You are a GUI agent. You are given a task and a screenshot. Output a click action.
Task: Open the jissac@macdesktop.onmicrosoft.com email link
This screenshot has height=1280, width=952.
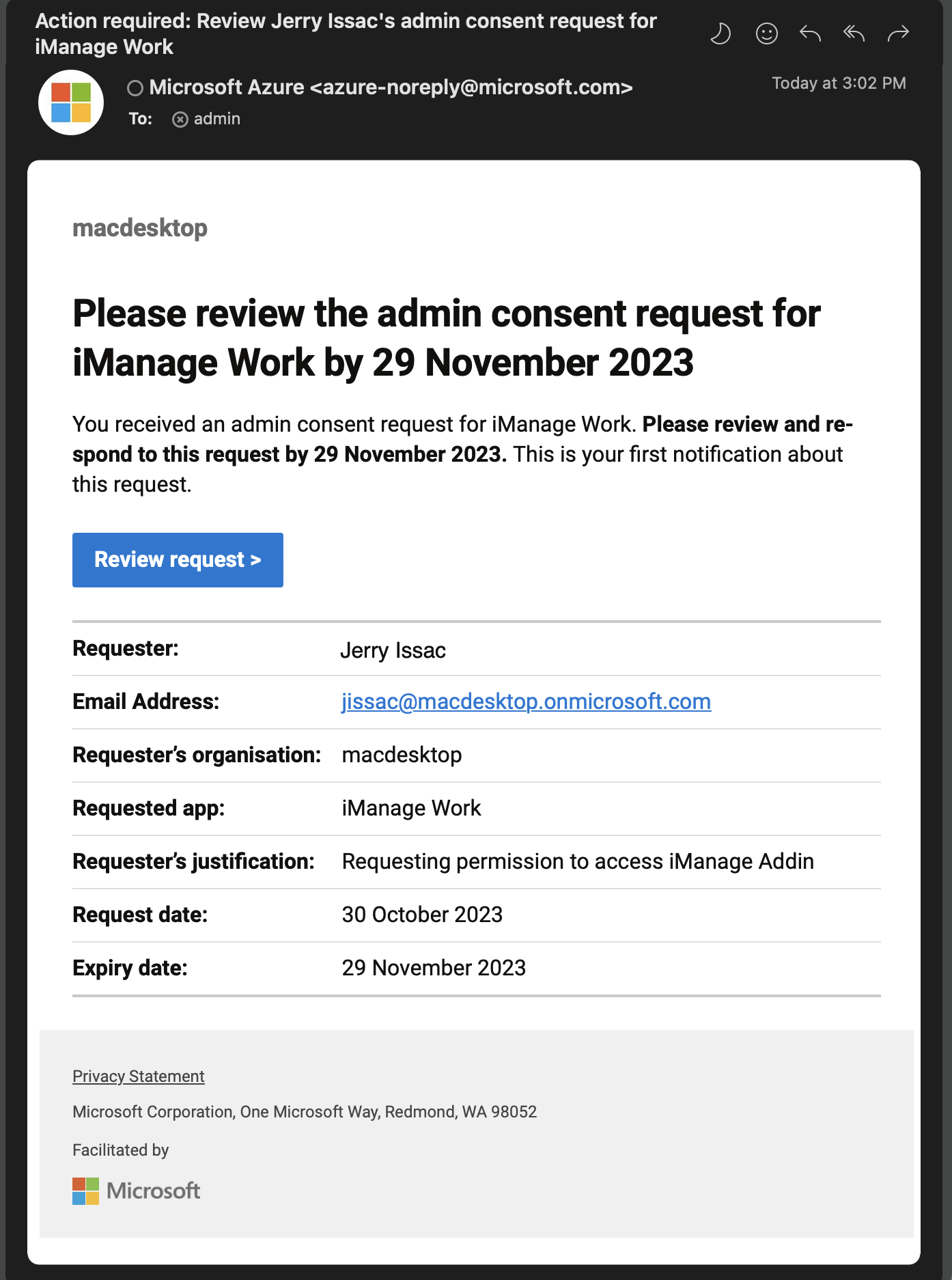[x=526, y=701]
